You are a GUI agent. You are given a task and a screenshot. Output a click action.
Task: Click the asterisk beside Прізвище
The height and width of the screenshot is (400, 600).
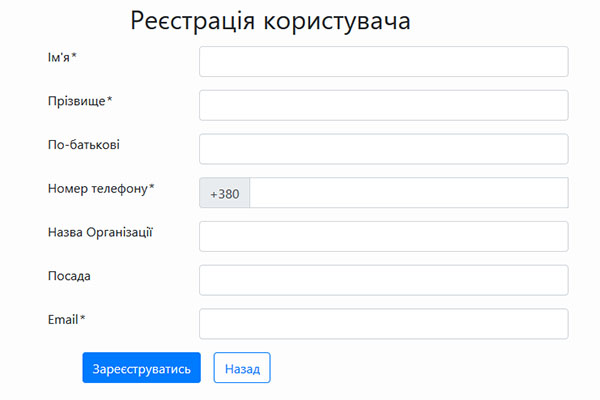tap(110, 100)
